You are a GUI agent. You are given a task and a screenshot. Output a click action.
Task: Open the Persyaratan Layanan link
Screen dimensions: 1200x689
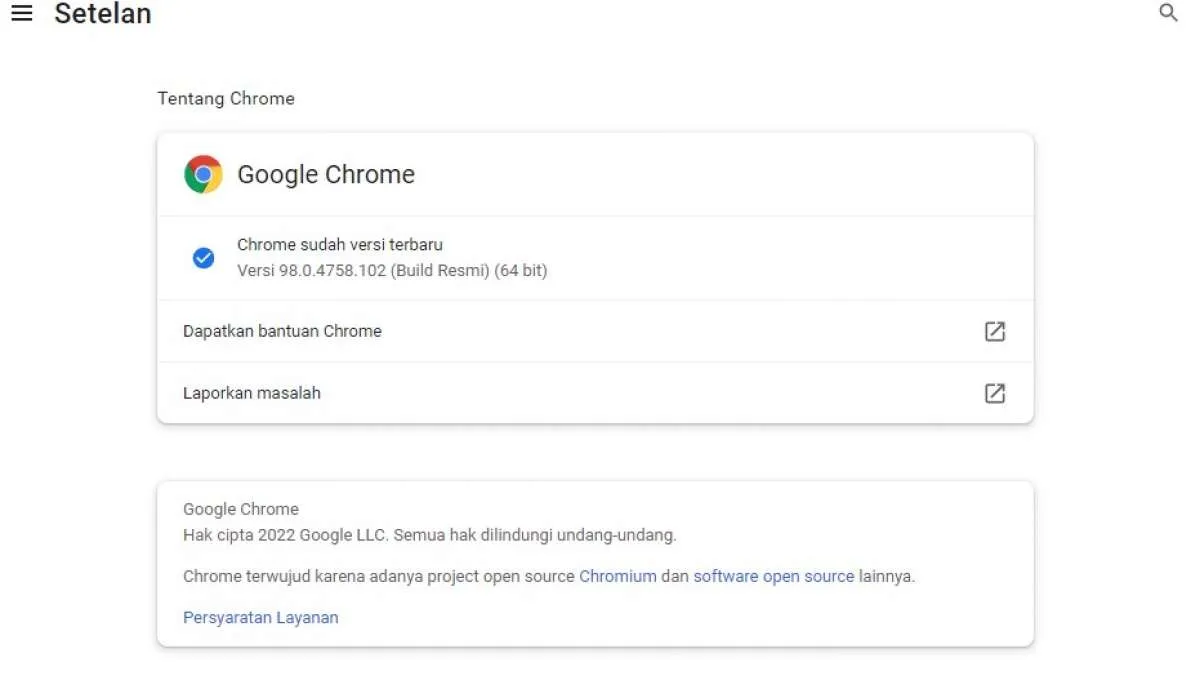(260, 617)
